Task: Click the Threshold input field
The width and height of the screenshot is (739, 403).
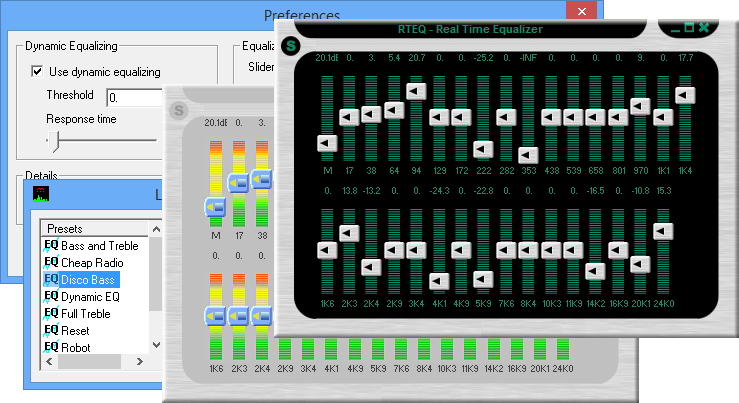Action: click(x=134, y=97)
